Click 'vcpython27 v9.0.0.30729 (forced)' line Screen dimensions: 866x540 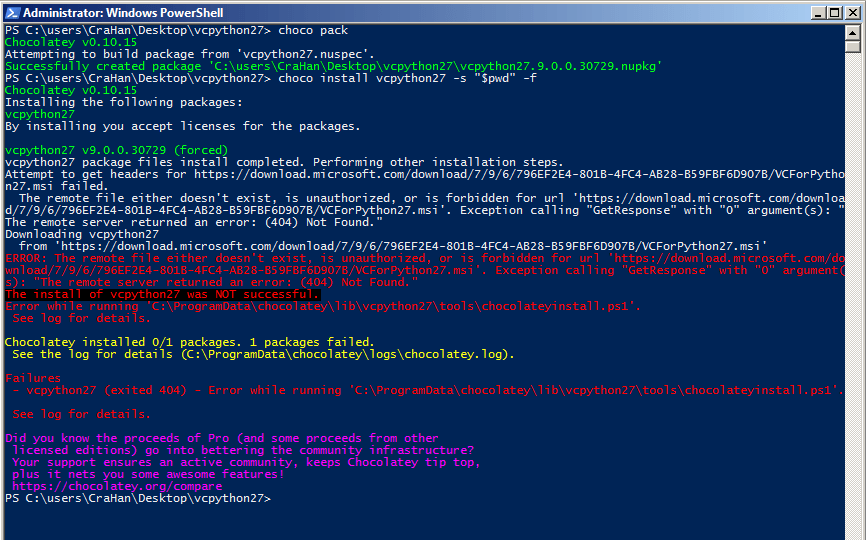click(117, 150)
